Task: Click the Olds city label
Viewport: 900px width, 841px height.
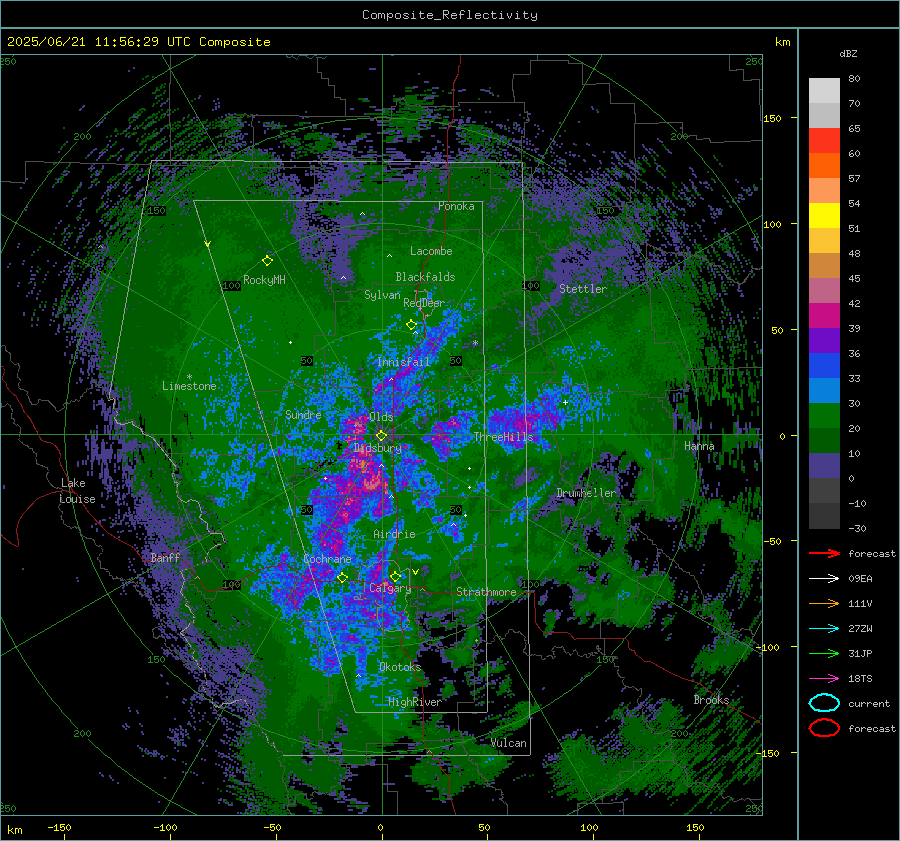Action: [381, 417]
